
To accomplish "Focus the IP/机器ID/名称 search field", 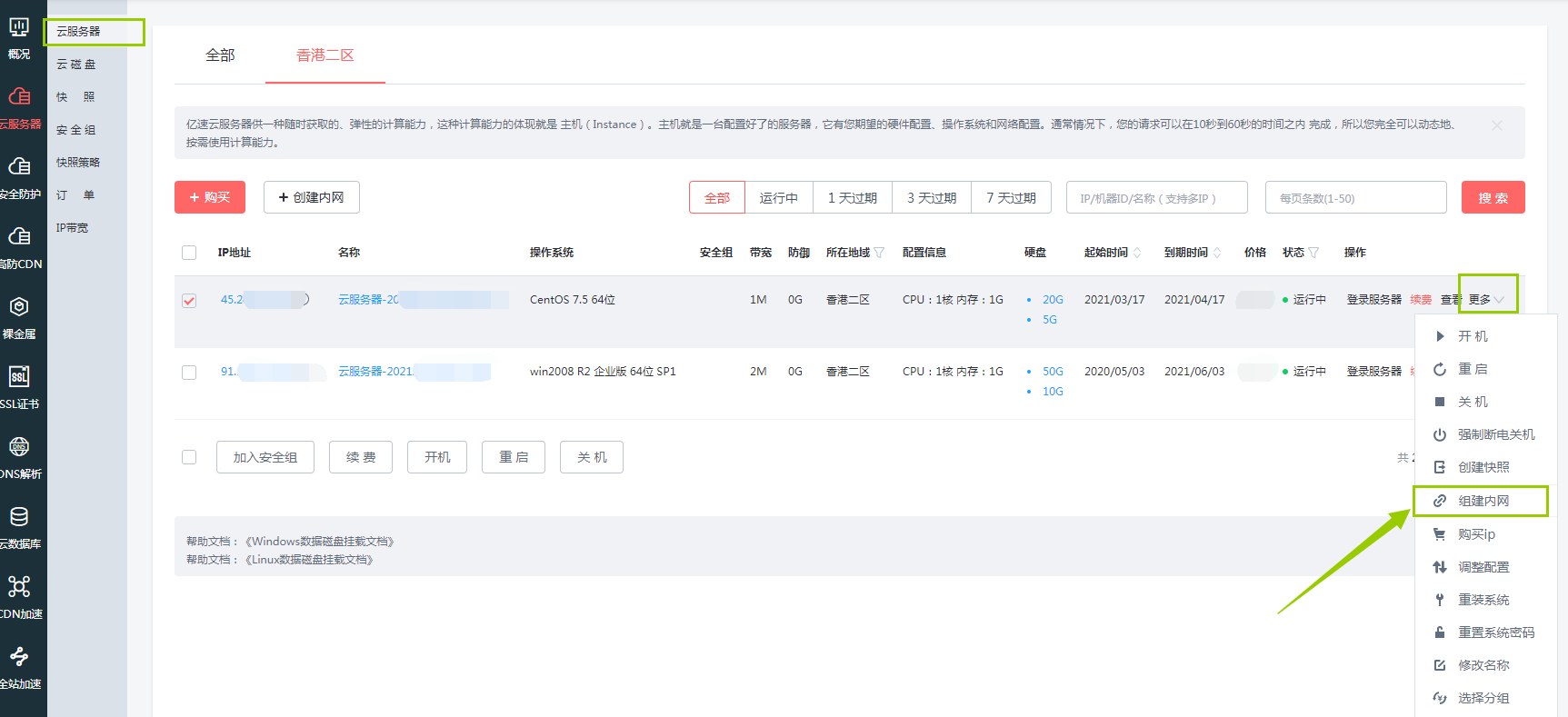I will [1157, 197].
